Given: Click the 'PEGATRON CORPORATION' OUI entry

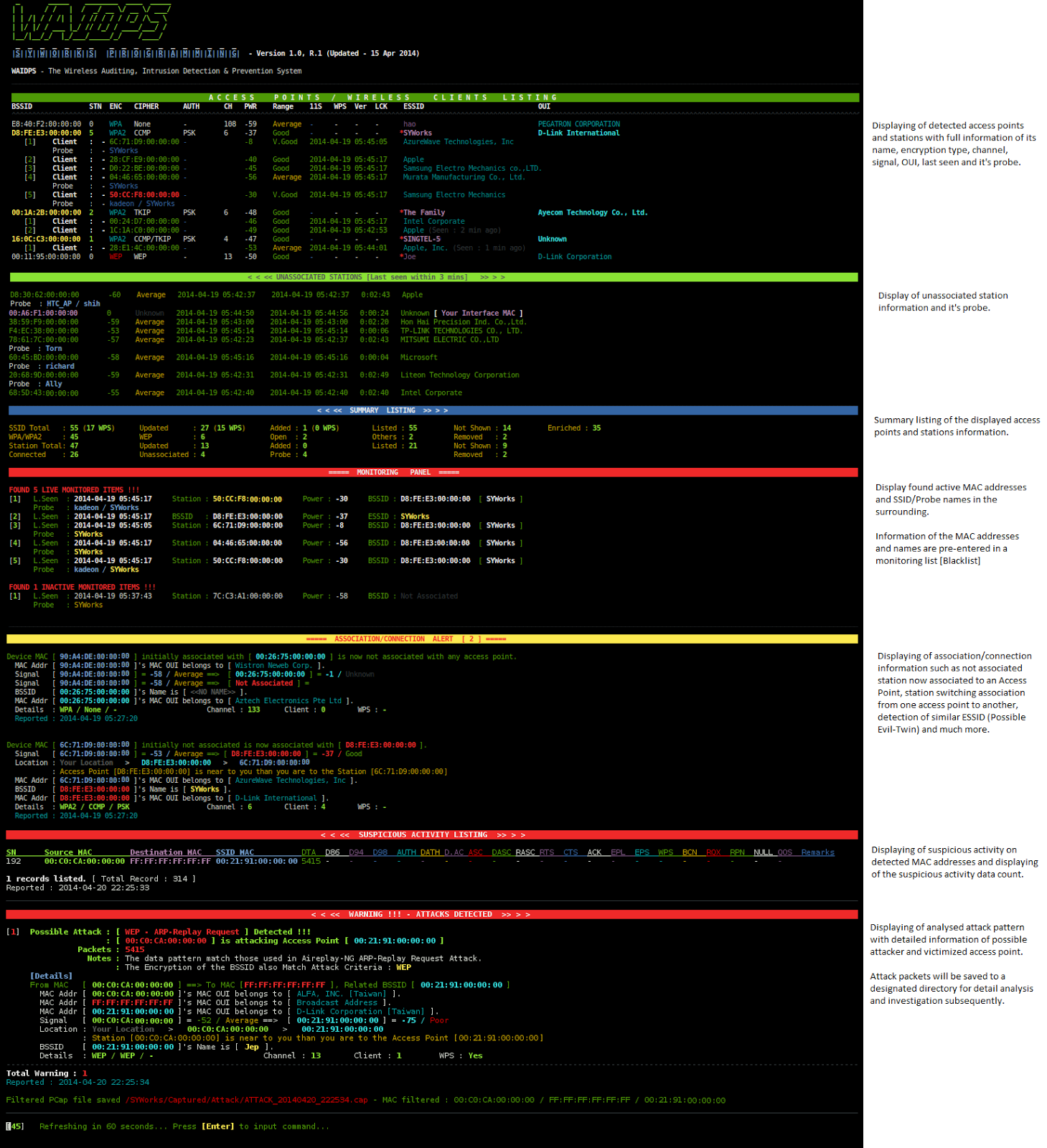Looking at the screenshot, I should [578, 124].
